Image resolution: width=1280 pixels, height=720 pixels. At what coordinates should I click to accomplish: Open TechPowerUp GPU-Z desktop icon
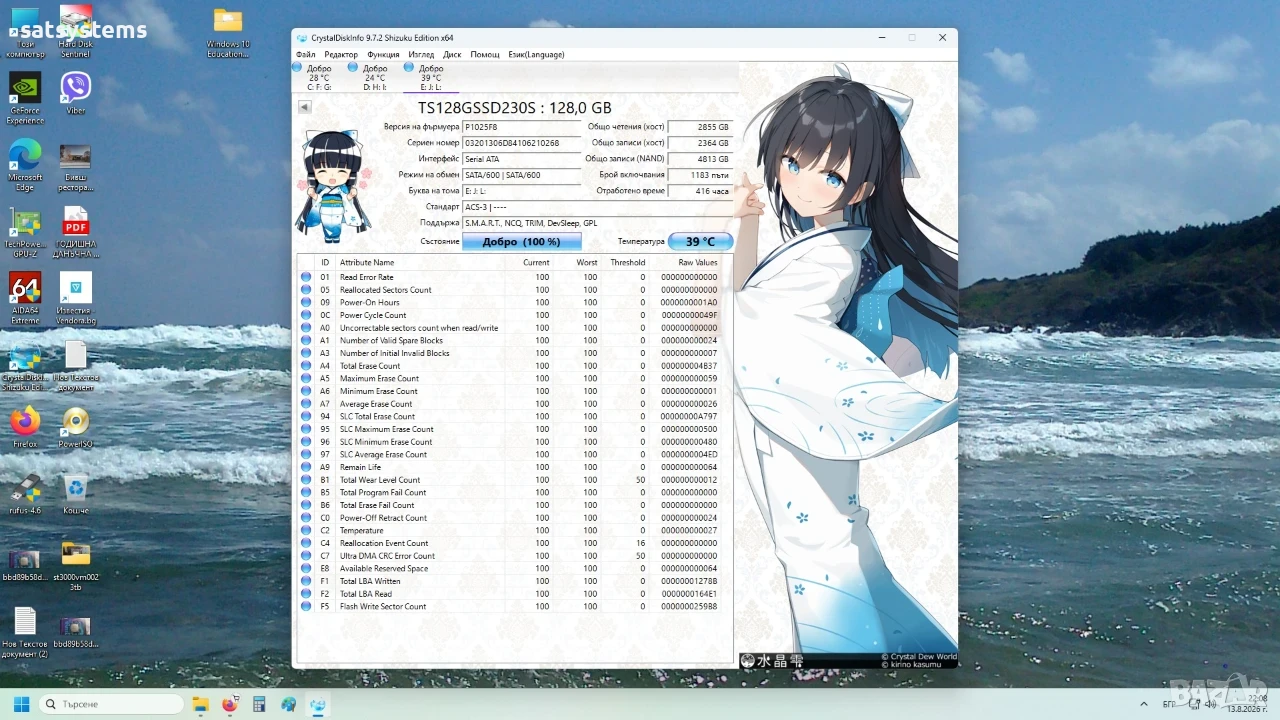[x=25, y=233]
